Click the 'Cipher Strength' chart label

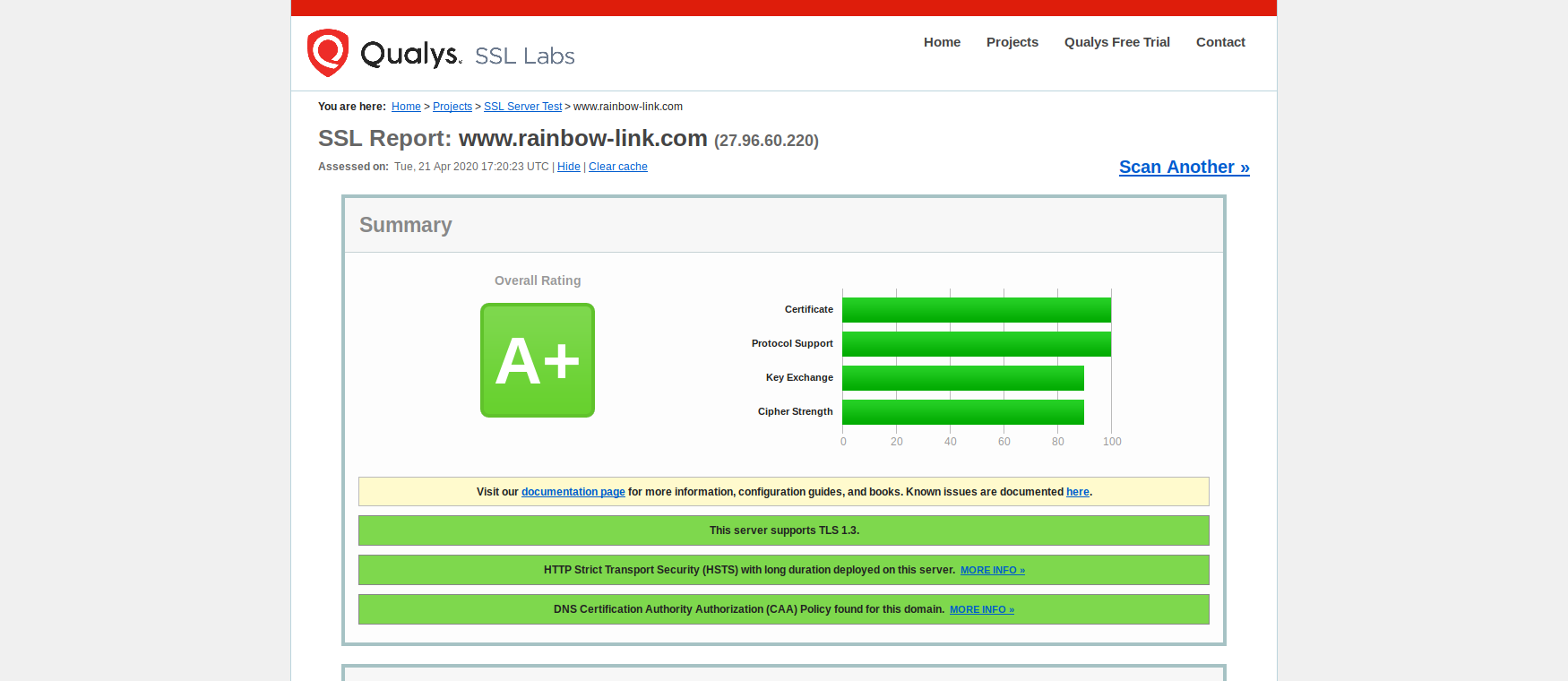(796, 411)
